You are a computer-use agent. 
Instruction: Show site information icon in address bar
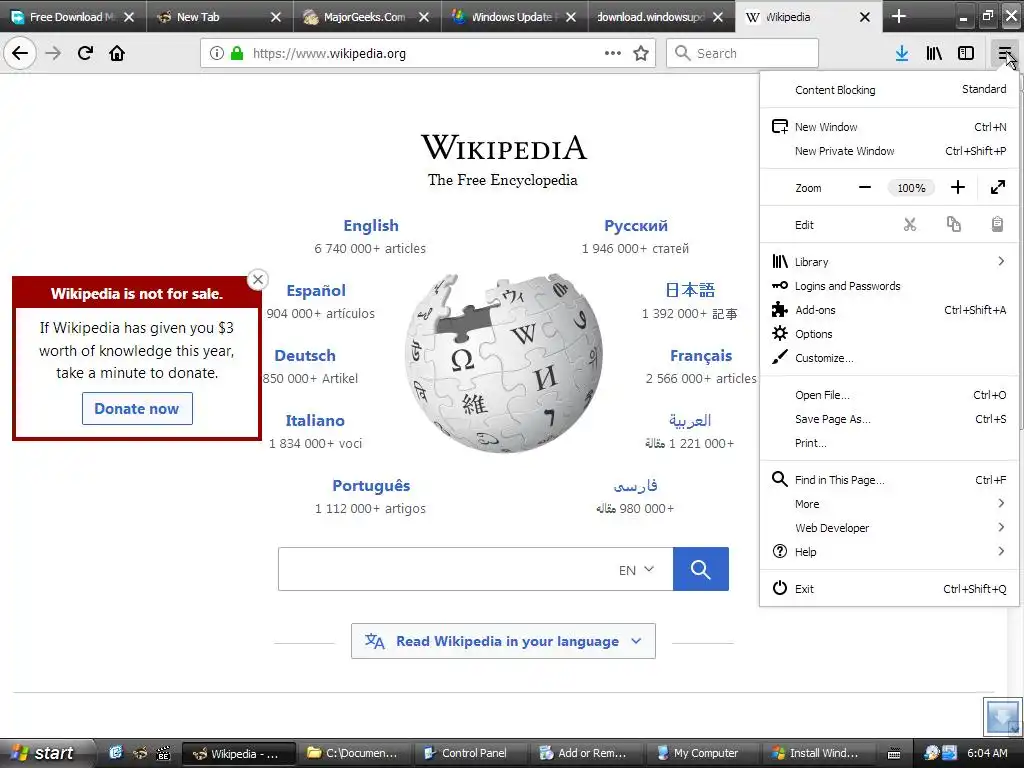click(x=216, y=53)
